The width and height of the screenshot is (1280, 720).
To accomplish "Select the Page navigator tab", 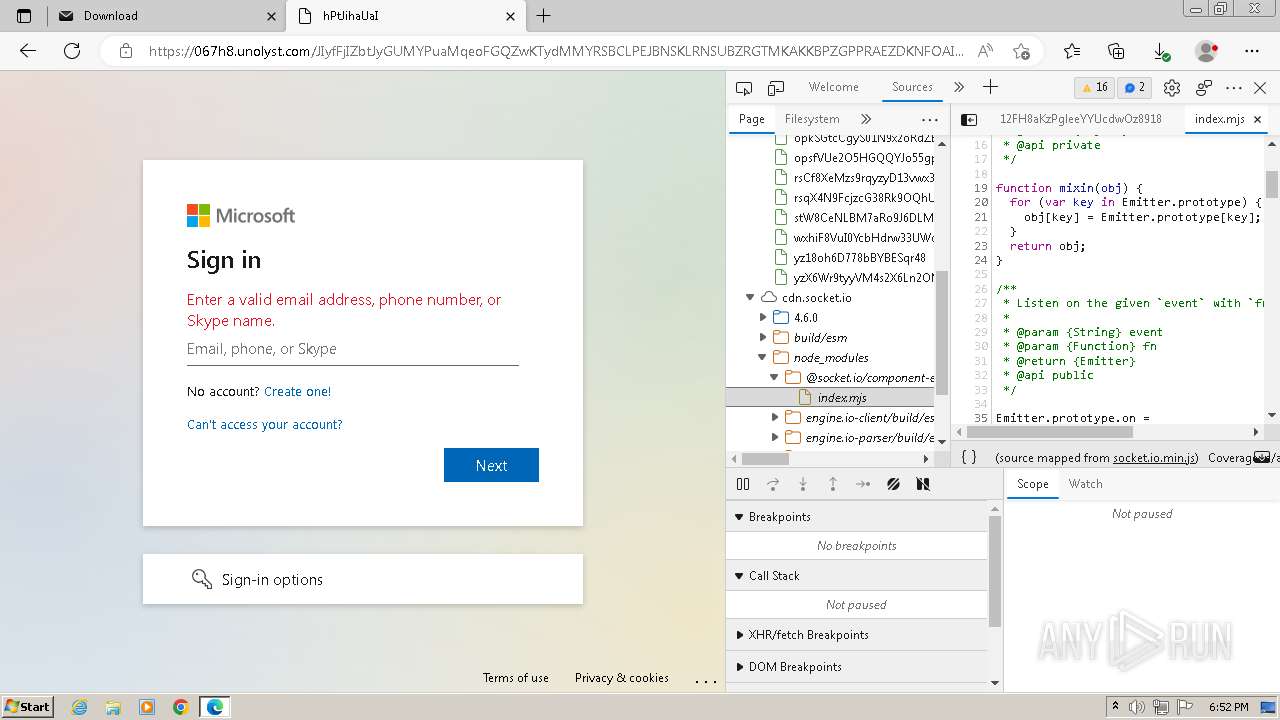I will (752, 119).
